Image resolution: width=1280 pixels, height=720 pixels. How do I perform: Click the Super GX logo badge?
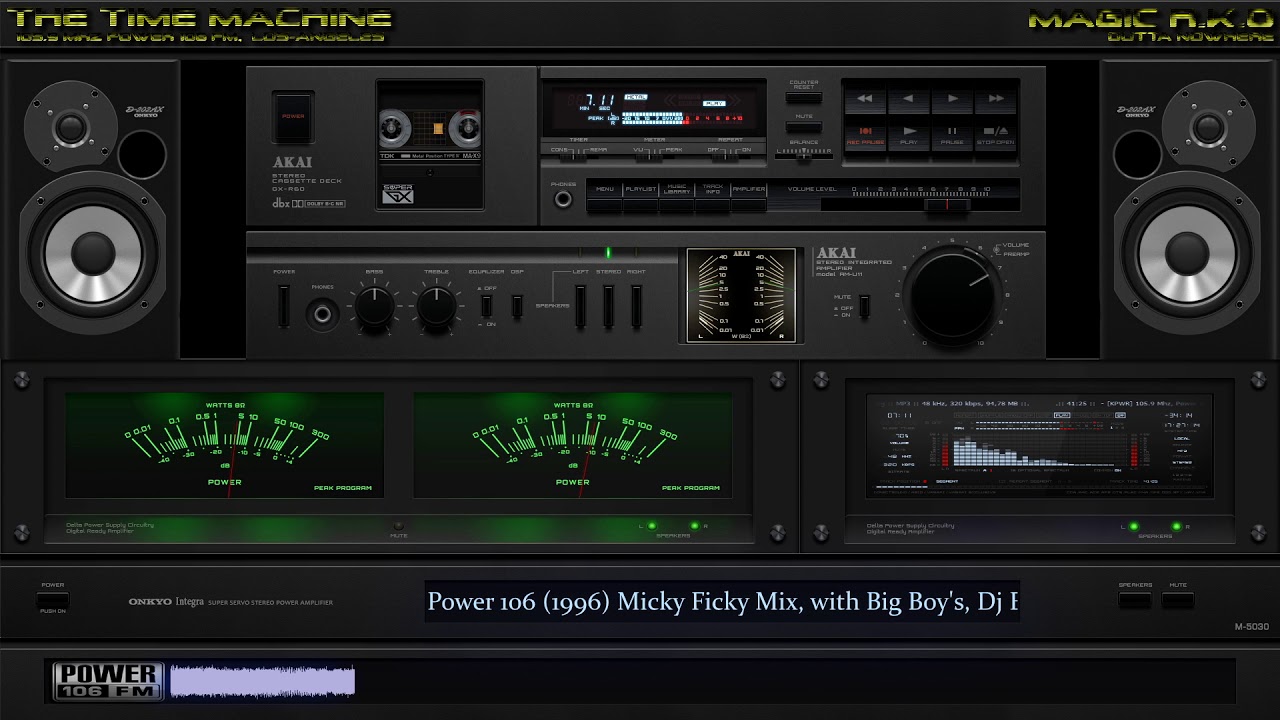397,192
